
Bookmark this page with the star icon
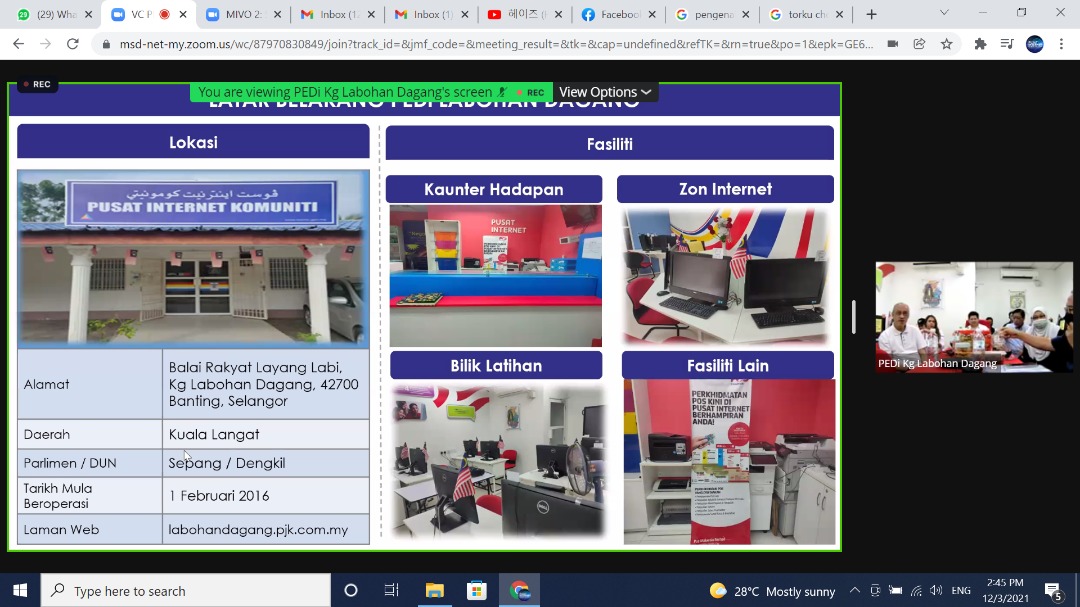point(946,44)
